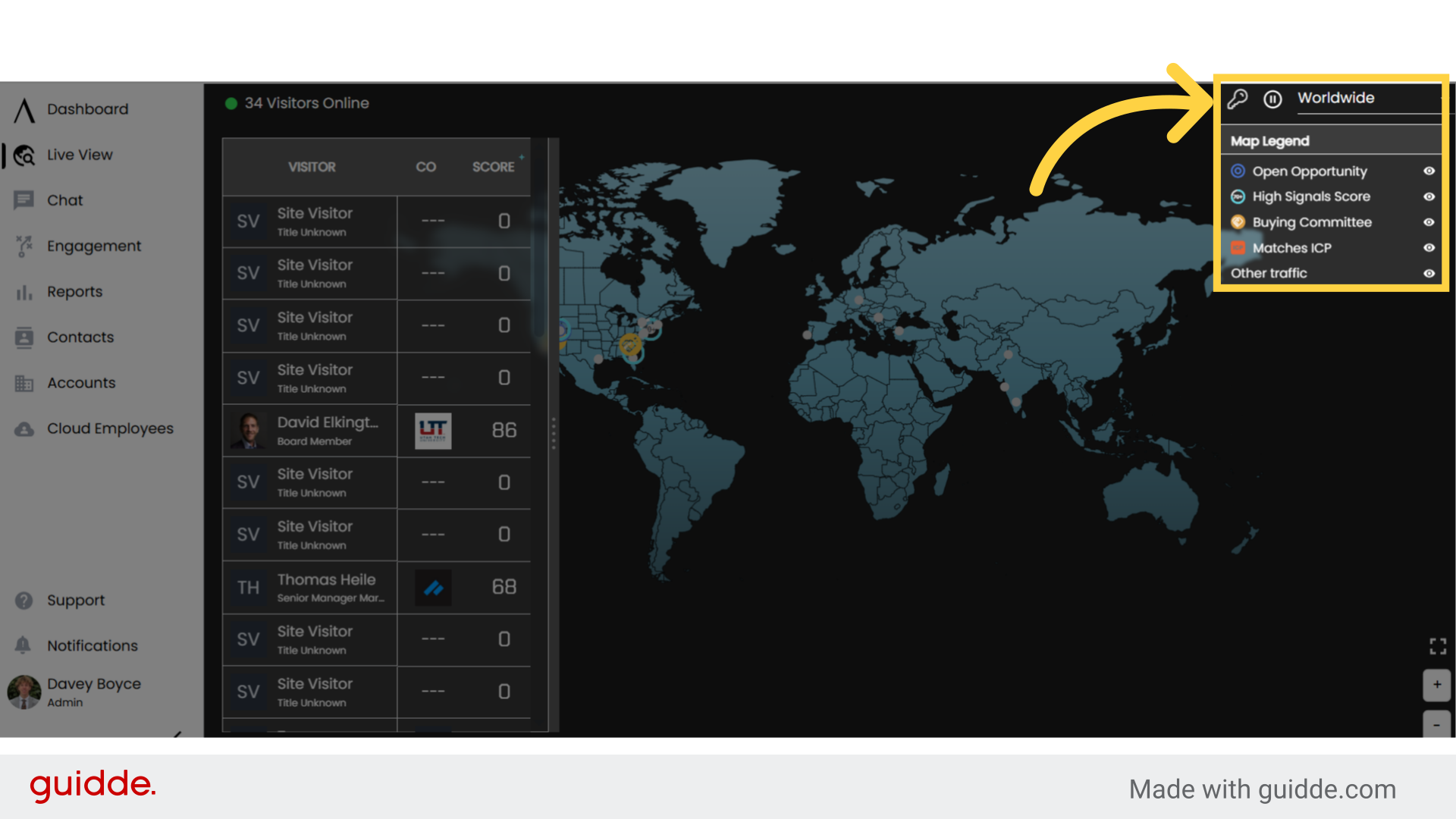This screenshot has width=1456, height=819.
Task: Open Chat from the sidebar
Action: click(64, 200)
